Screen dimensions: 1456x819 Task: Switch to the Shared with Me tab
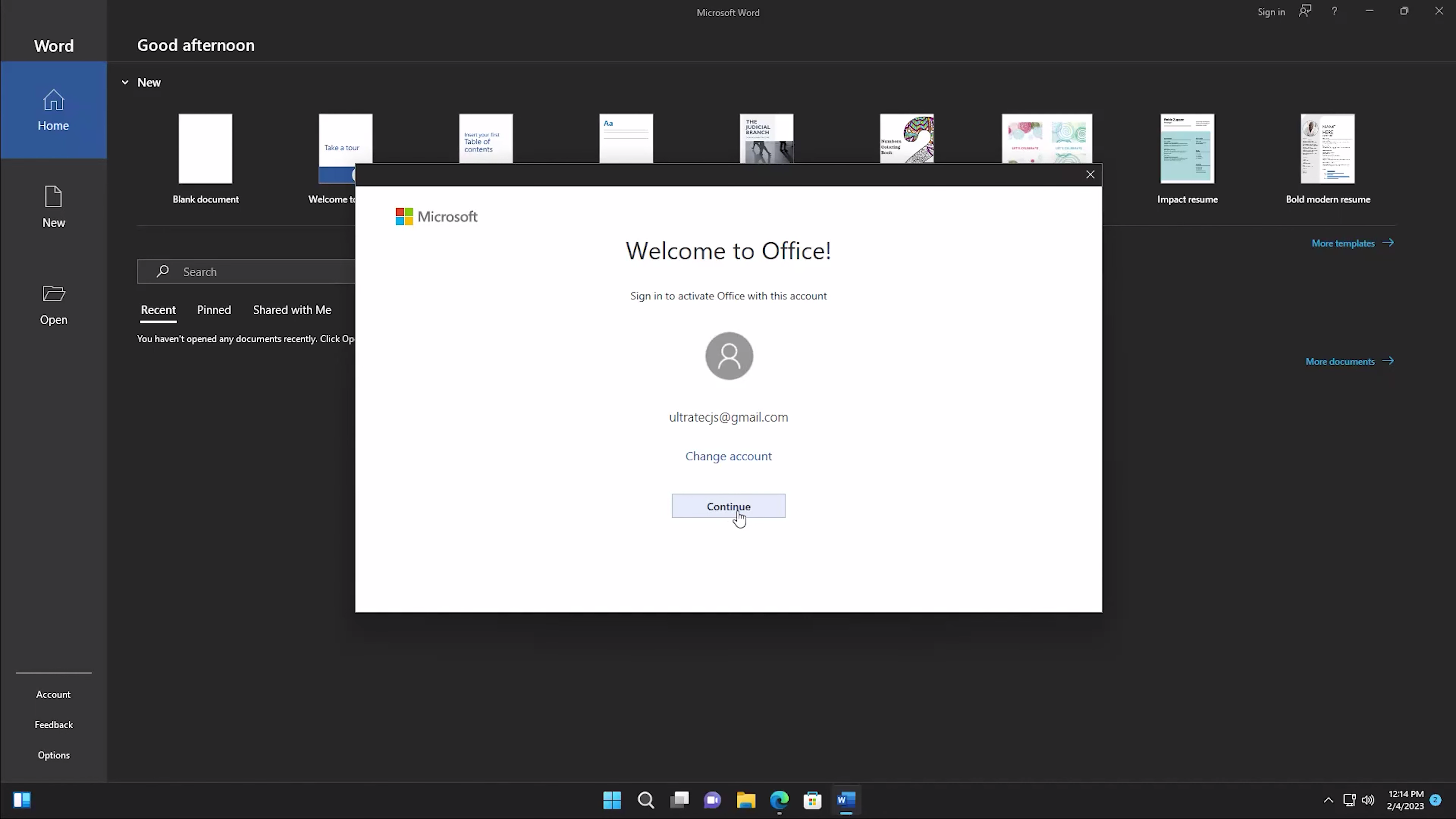(292, 310)
